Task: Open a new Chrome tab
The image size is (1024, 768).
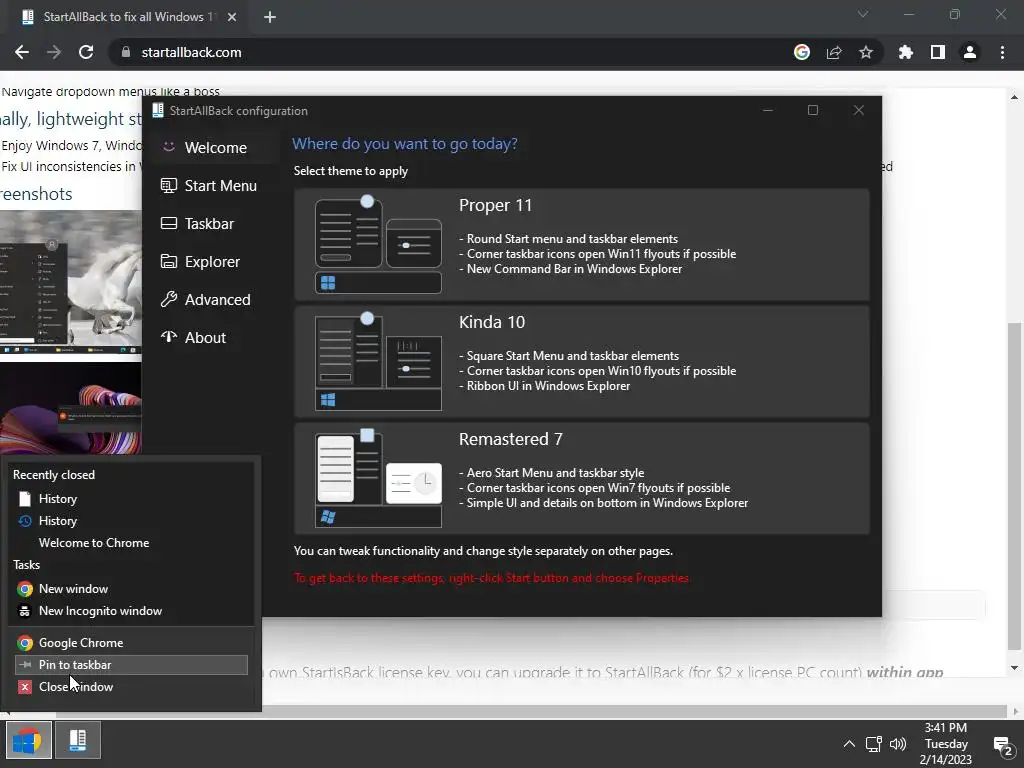Action: (x=270, y=17)
